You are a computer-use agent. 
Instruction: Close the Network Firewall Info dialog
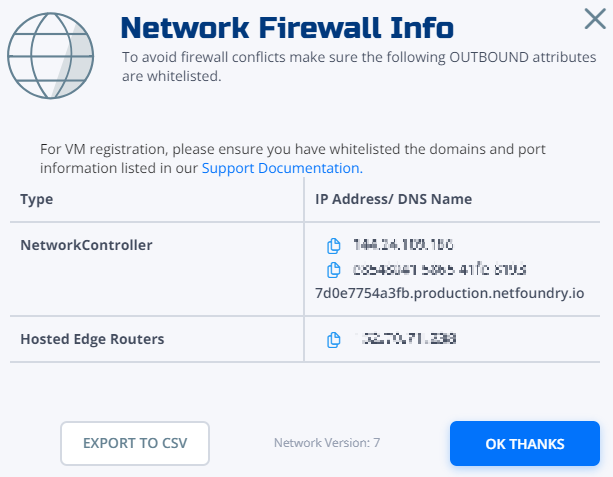tap(595, 19)
